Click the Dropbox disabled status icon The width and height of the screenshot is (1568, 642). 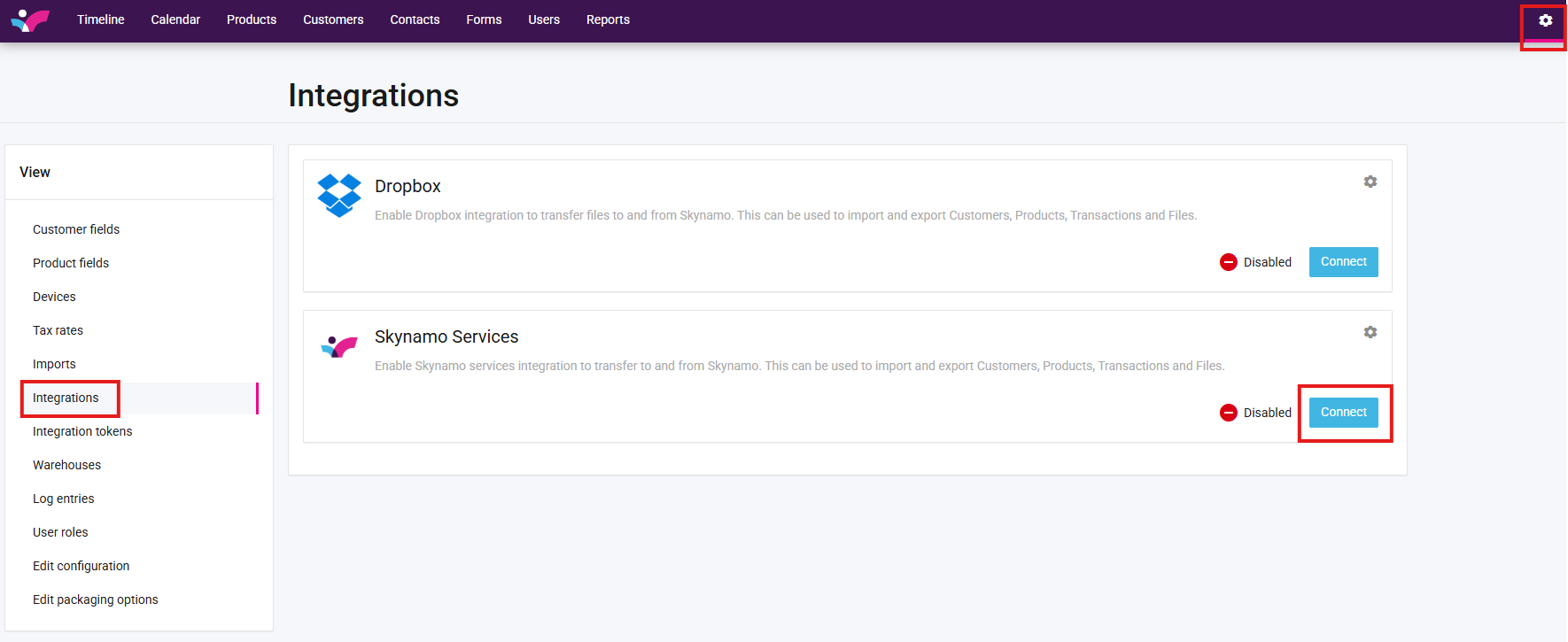click(1229, 262)
